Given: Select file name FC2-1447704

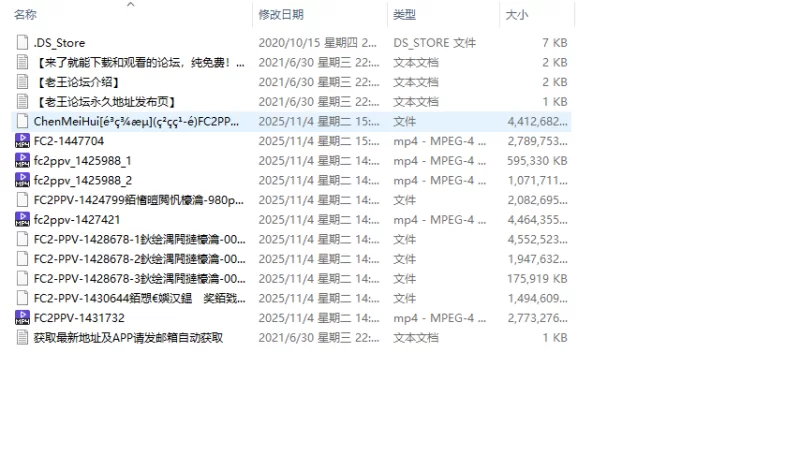Looking at the screenshot, I should click(x=69, y=141).
